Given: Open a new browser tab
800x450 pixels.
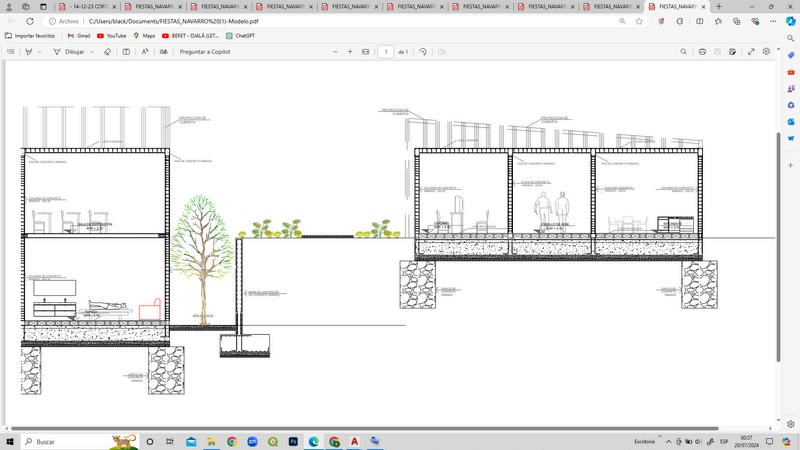Looking at the screenshot, I should coord(718,7).
